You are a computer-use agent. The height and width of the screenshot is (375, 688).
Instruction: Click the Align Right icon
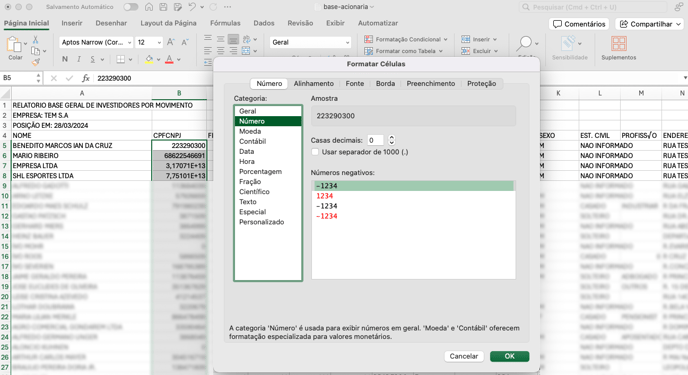click(x=233, y=51)
